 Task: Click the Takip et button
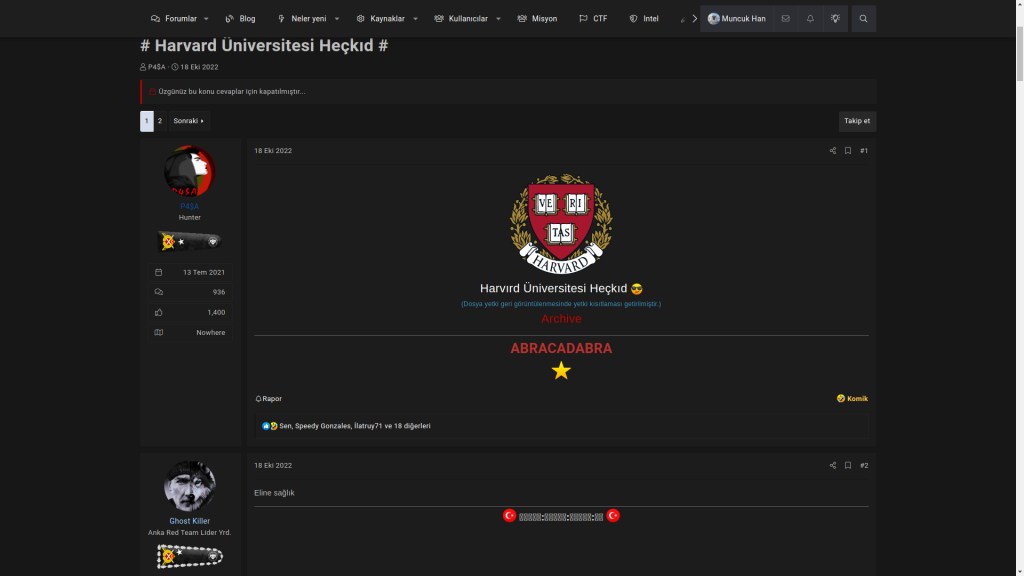tap(857, 121)
